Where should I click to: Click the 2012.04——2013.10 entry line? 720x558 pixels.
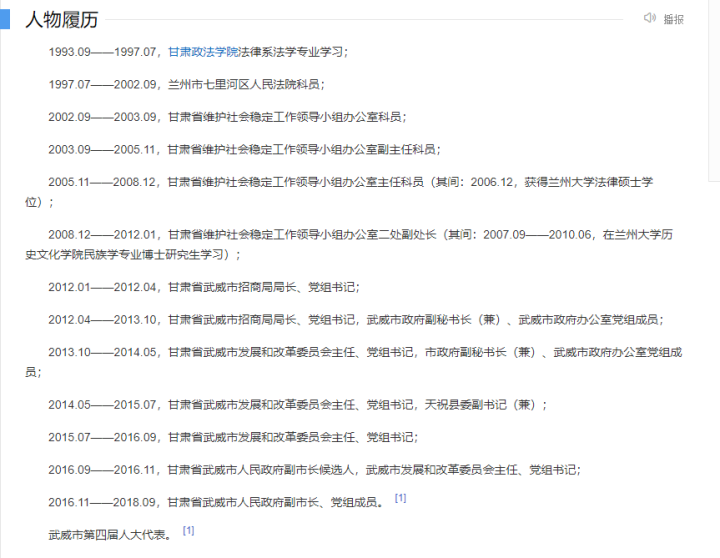(x=356, y=320)
